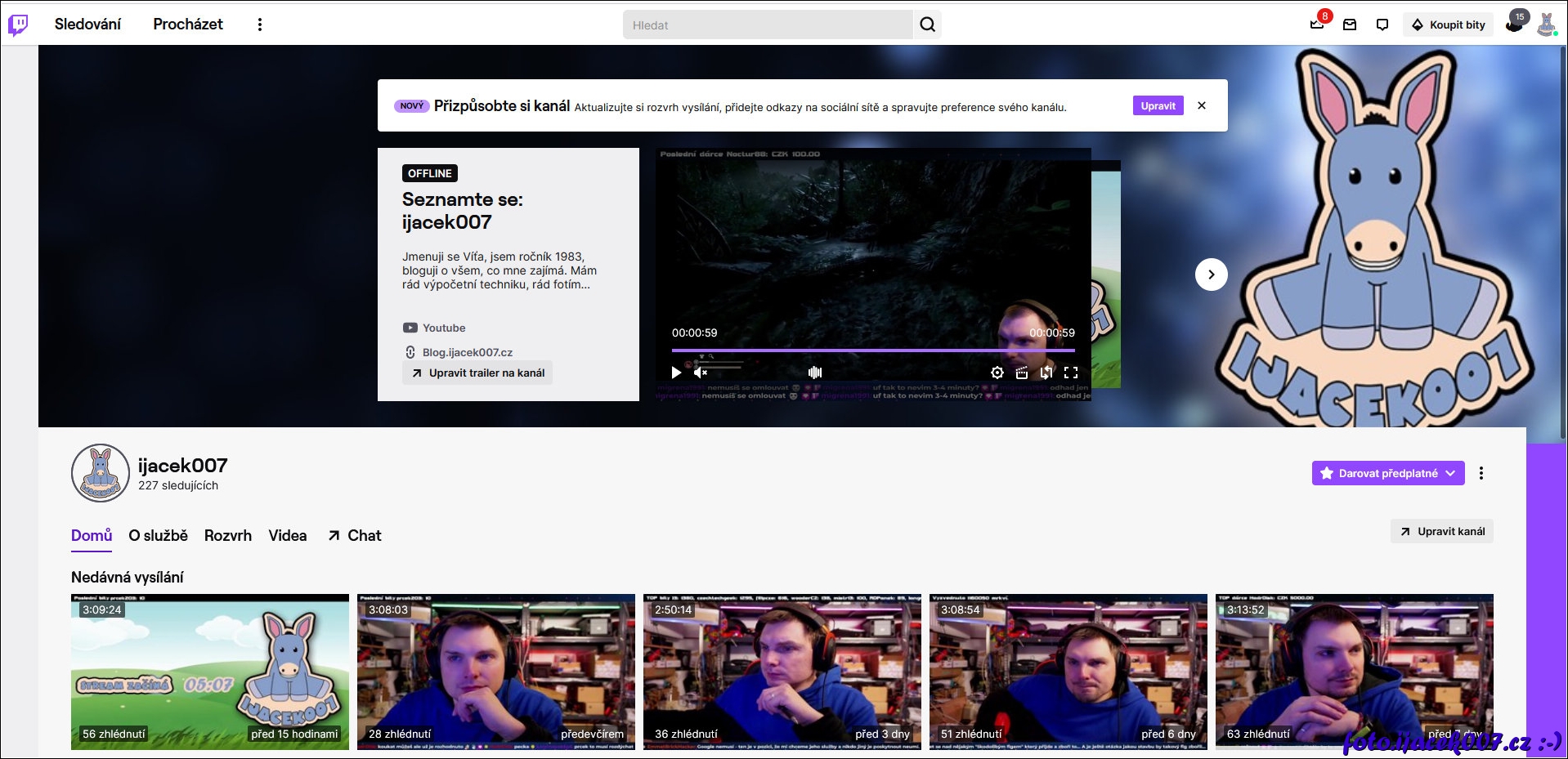The image size is (1568, 759).
Task: Open video player settings gear
Action: tap(997, 373)
